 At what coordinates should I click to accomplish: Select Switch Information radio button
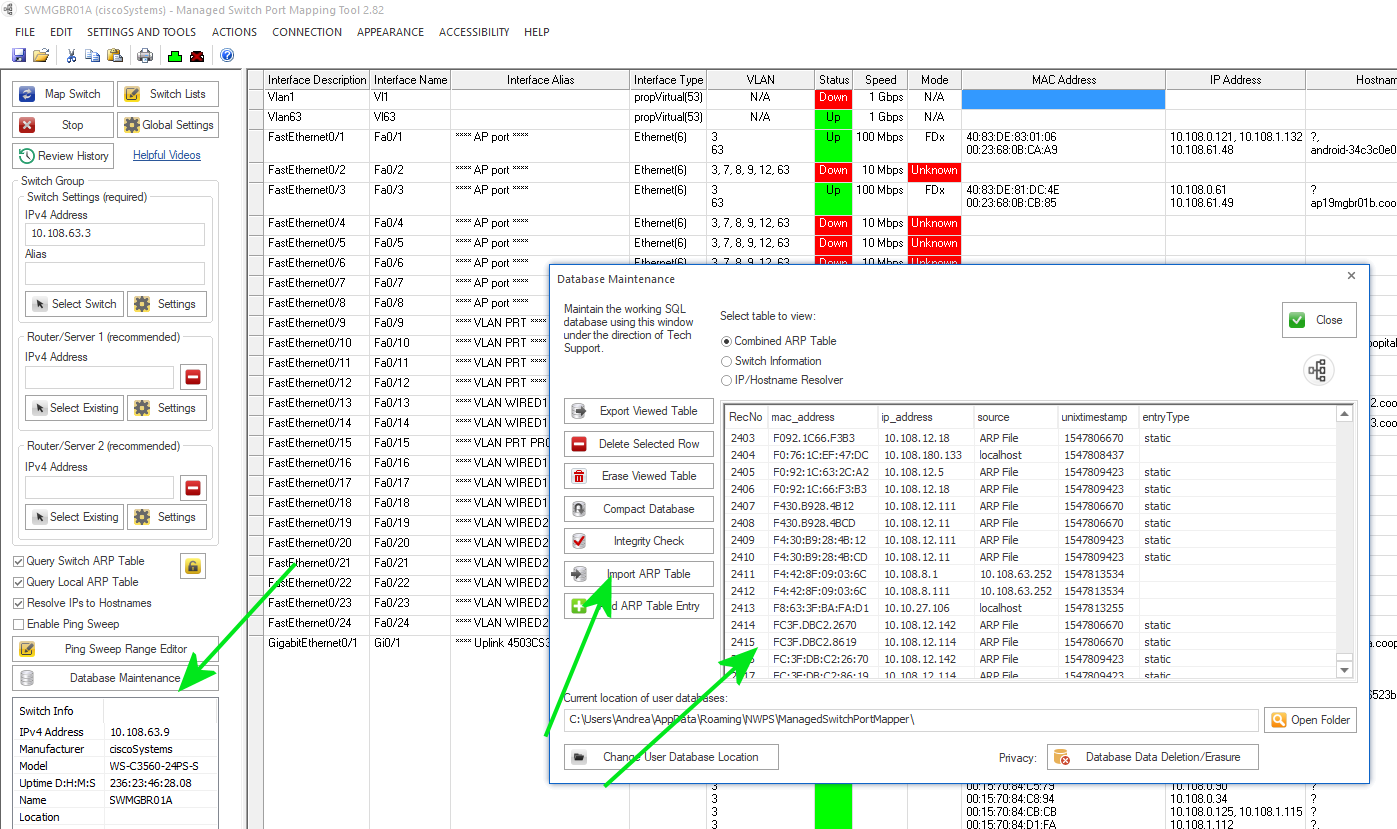[x=727, y=361]
